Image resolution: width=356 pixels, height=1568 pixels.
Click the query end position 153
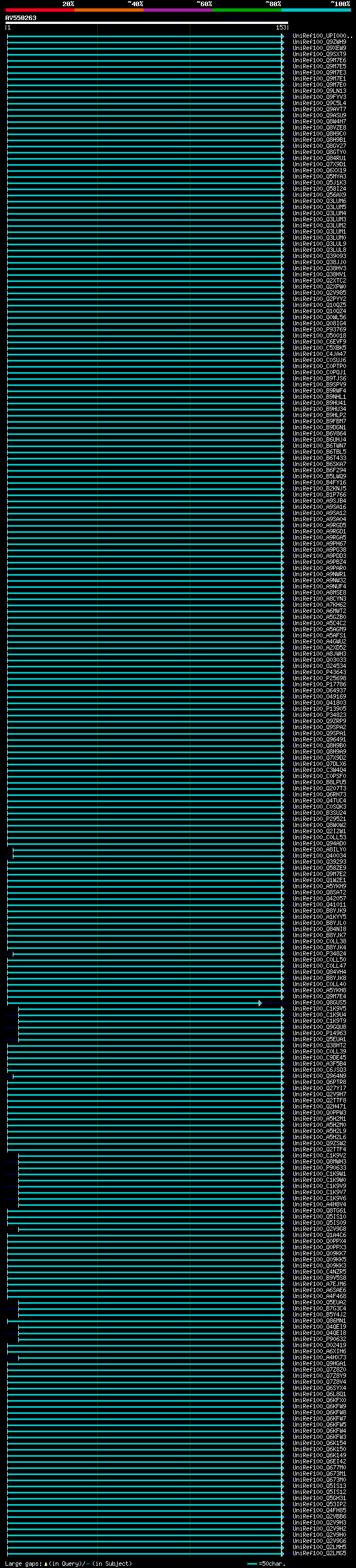pyautogui.click(x=280, y=28)
